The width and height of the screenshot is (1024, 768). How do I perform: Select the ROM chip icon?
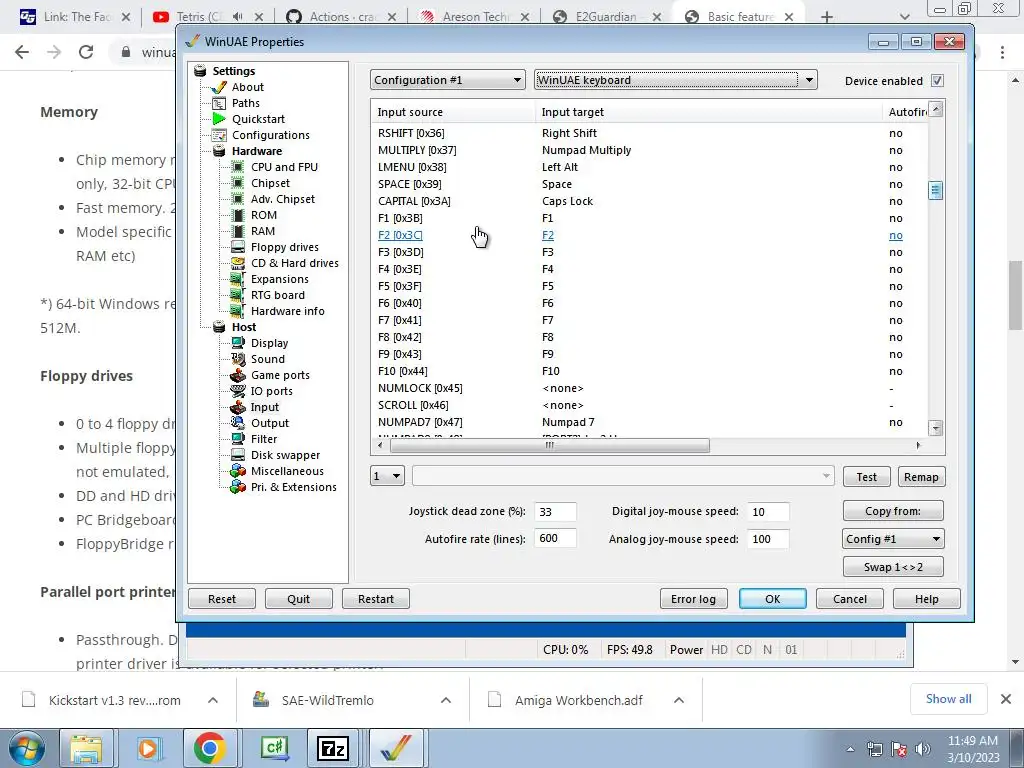[238, 215]
